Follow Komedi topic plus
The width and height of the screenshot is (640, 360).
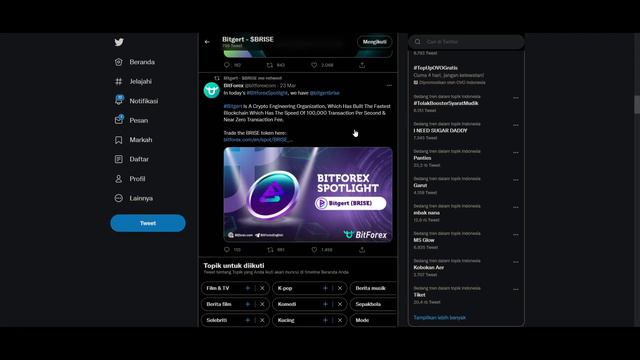[325, 304]
